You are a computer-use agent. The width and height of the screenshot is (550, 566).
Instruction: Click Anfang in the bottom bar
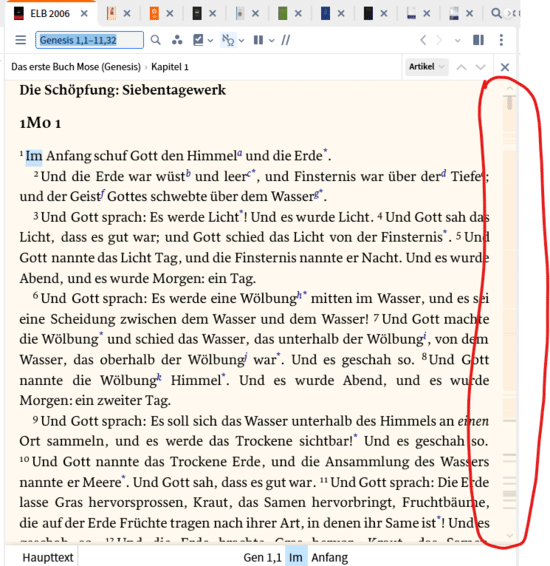pyautogui.click(x=329, y=557)
